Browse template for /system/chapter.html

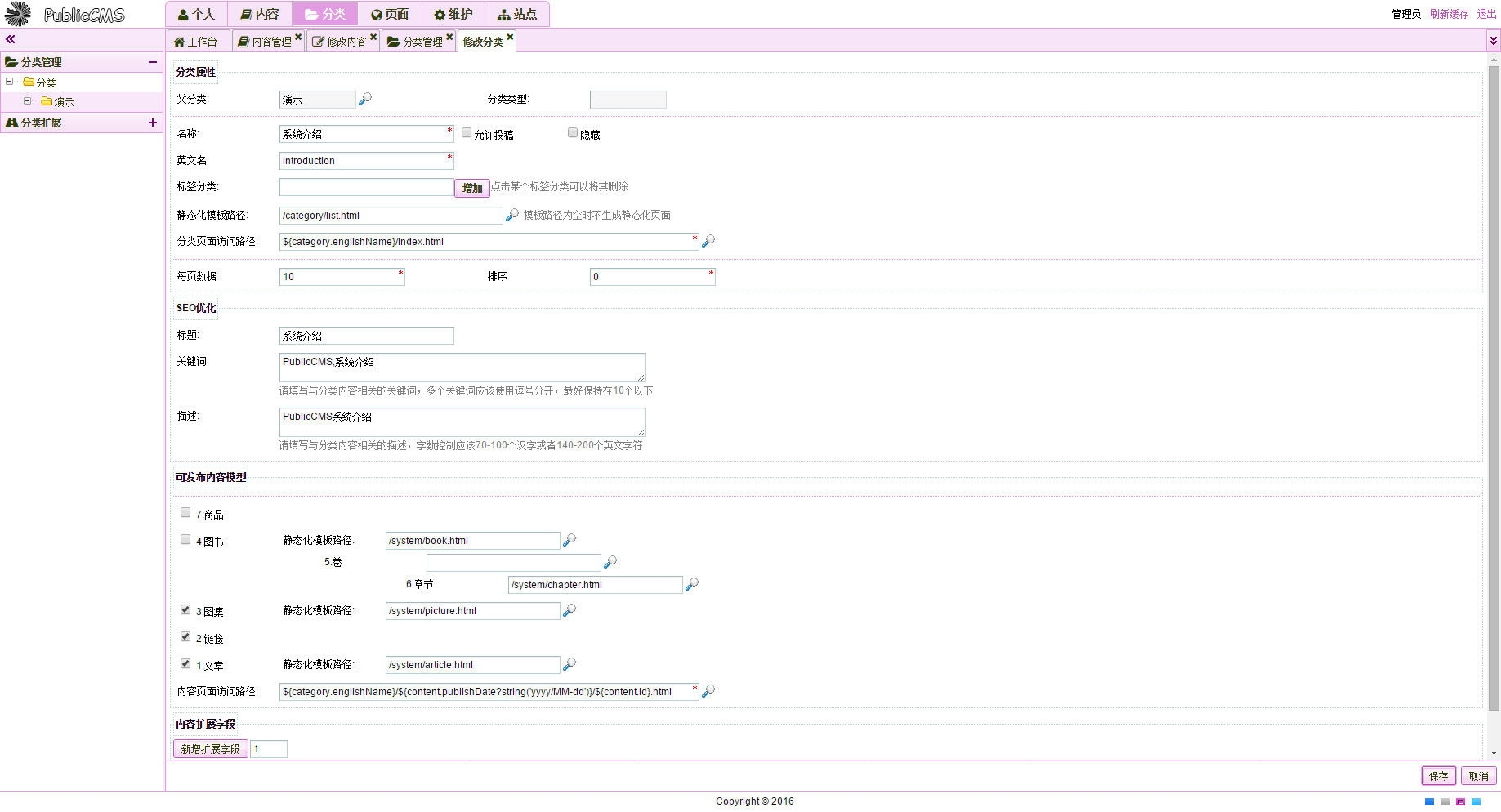point(692,584)
